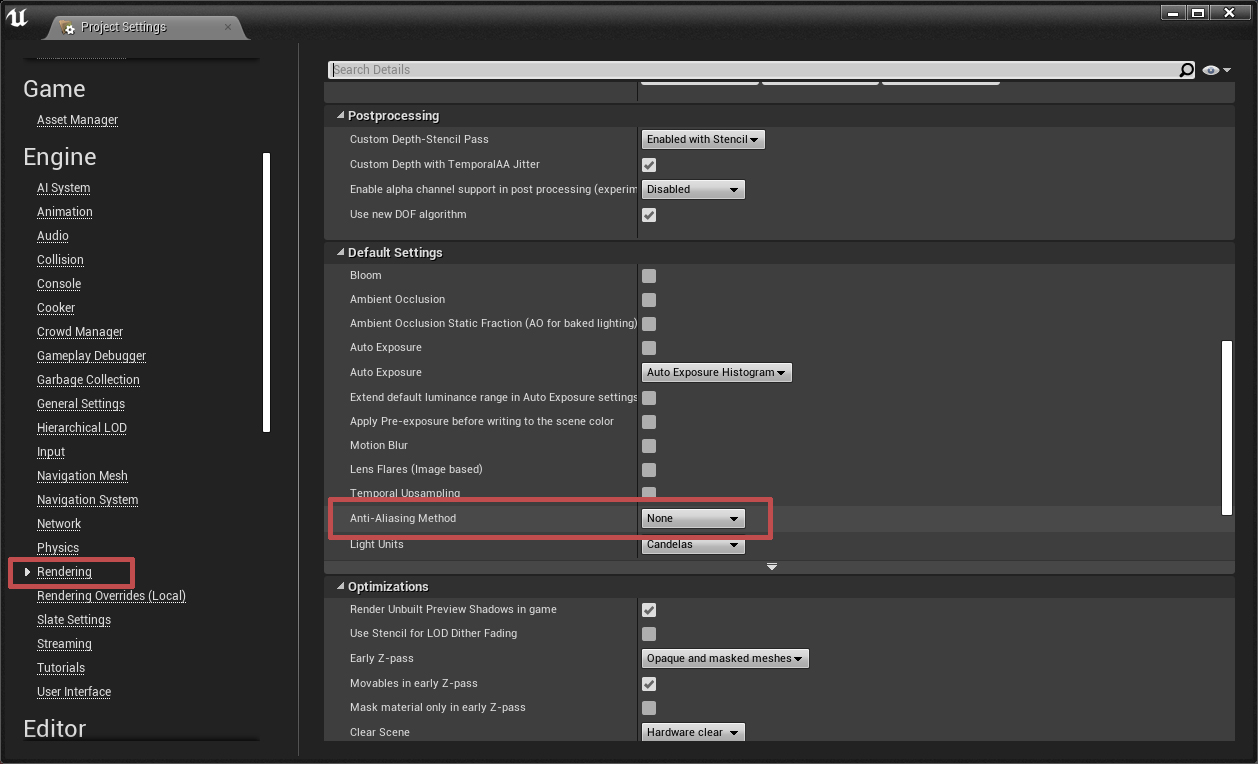This screenshot has height=764, width=1258.
Task: Open the Physics settings category
Action: (x=58, y=548)
